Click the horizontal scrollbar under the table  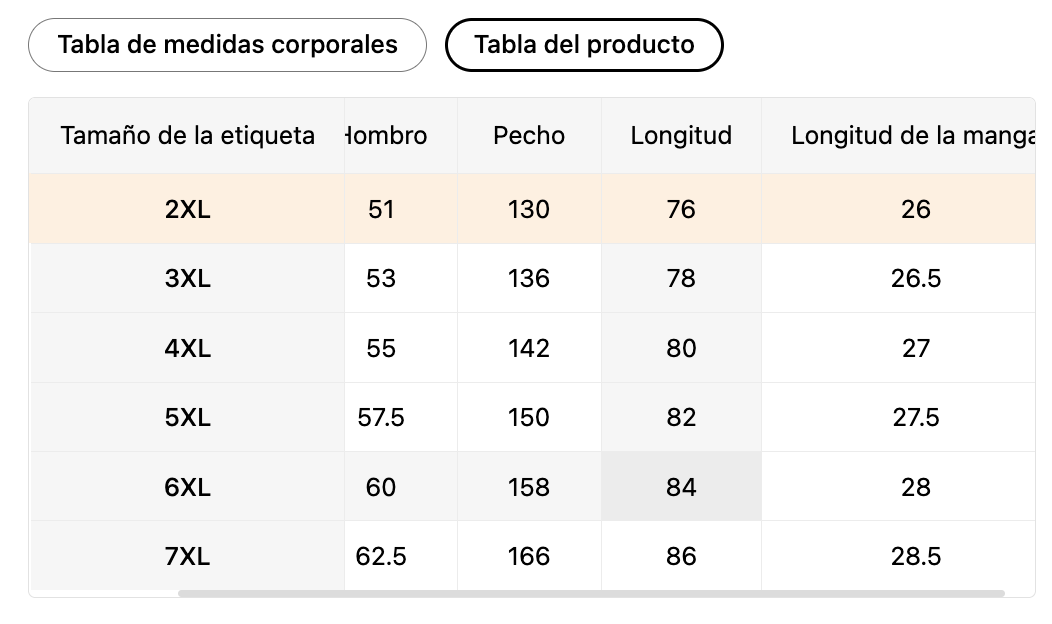click(x=591, y=593)
